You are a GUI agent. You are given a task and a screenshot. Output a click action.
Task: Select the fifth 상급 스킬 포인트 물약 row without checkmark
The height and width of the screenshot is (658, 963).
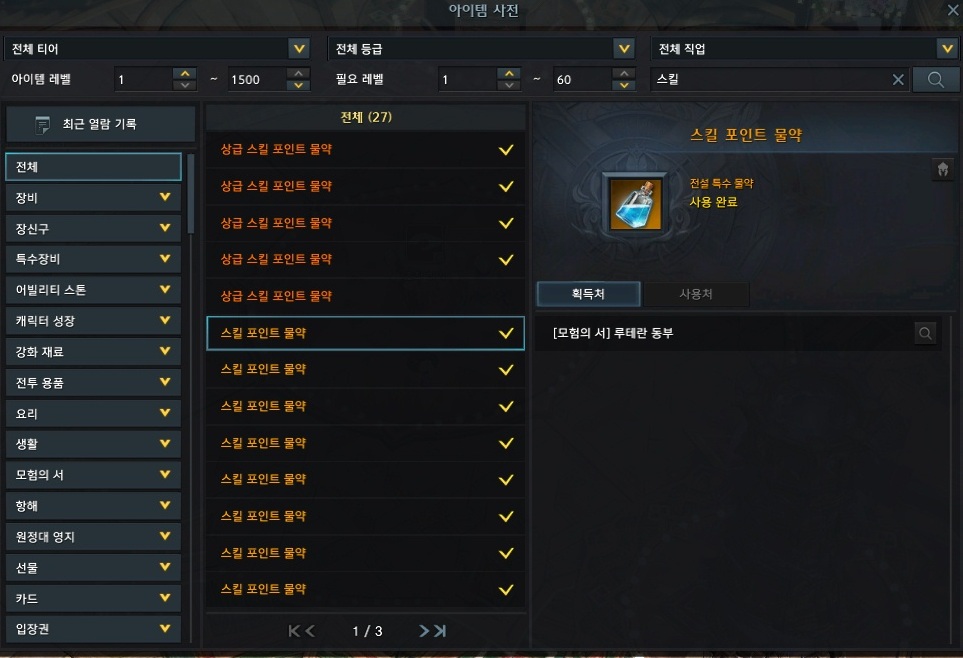(x=365, y=296)
